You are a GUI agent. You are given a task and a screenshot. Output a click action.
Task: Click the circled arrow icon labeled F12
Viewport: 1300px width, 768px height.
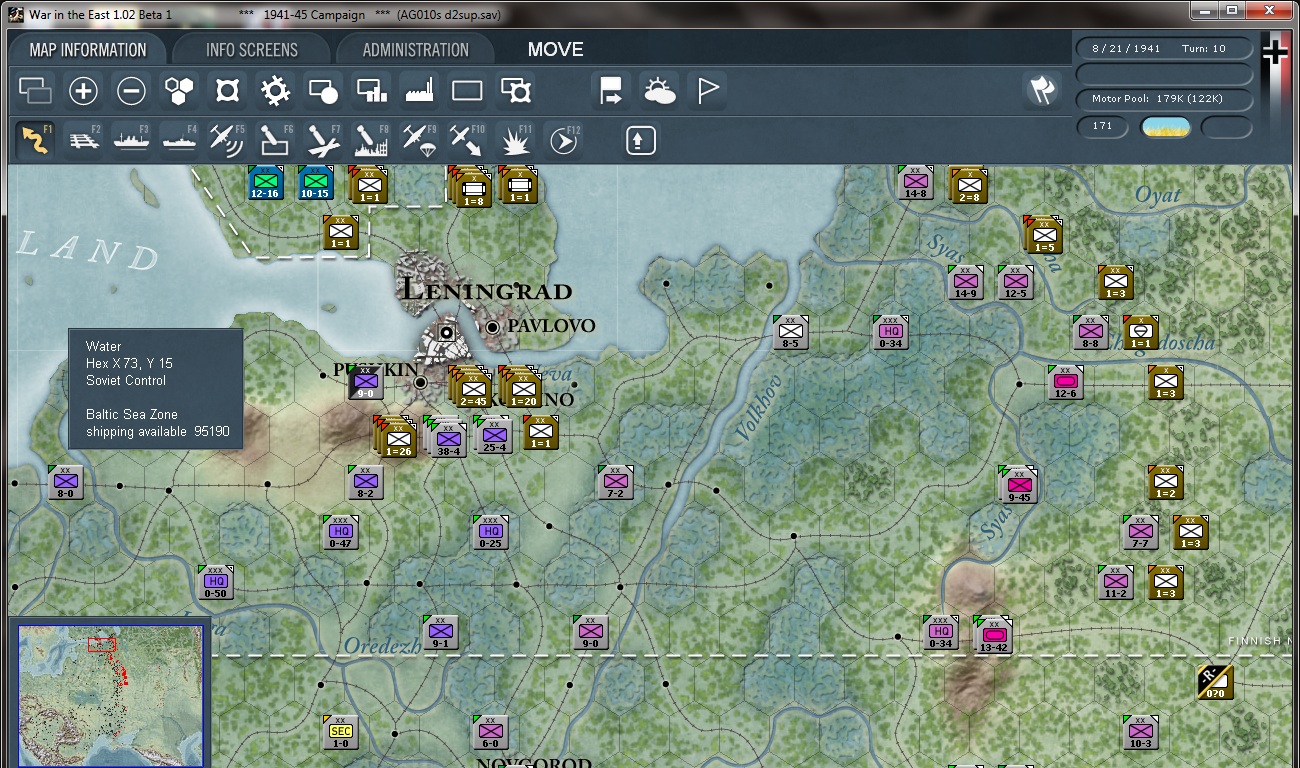tap(563, 139)
